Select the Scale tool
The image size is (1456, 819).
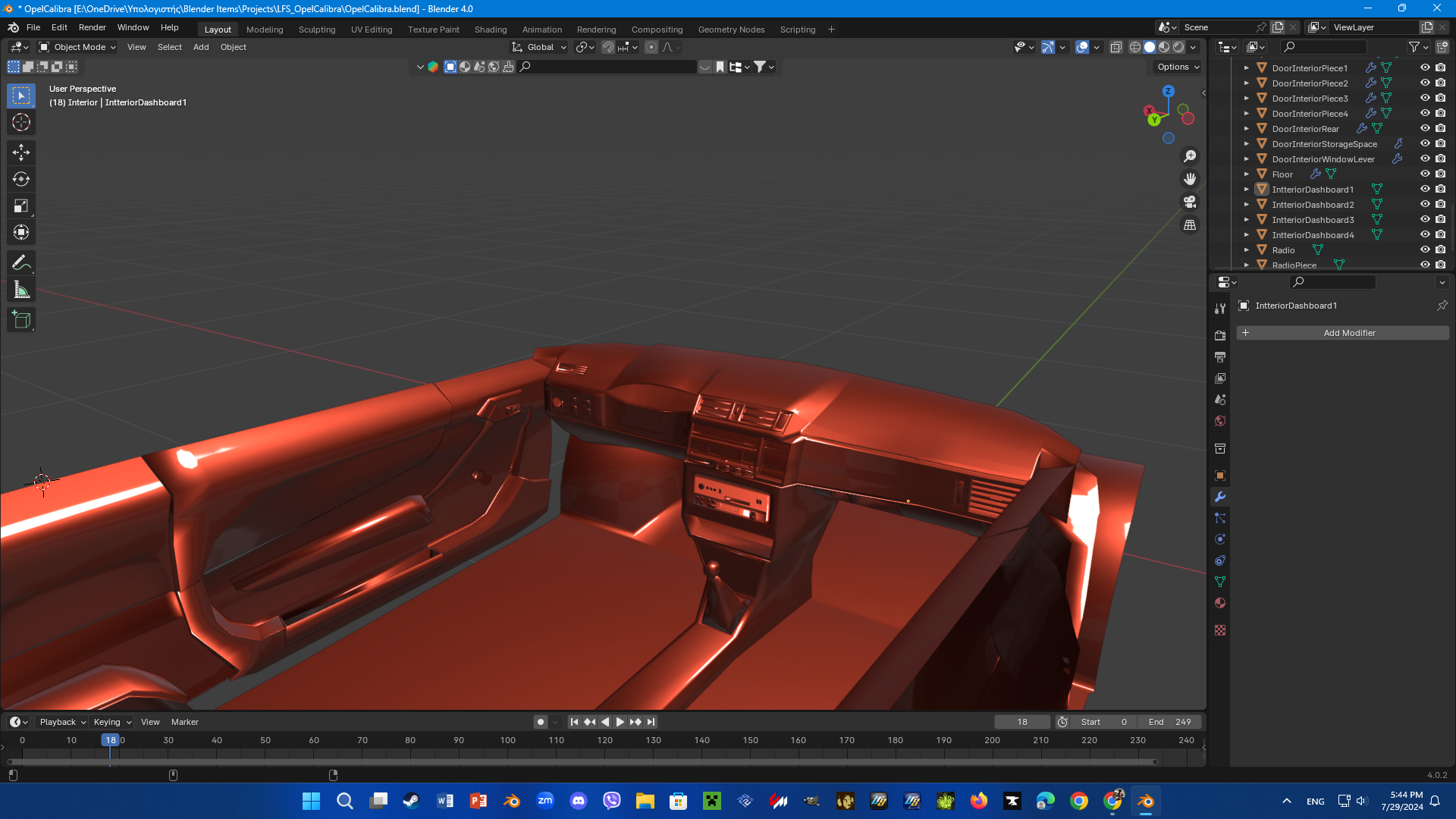coord(21,206)
